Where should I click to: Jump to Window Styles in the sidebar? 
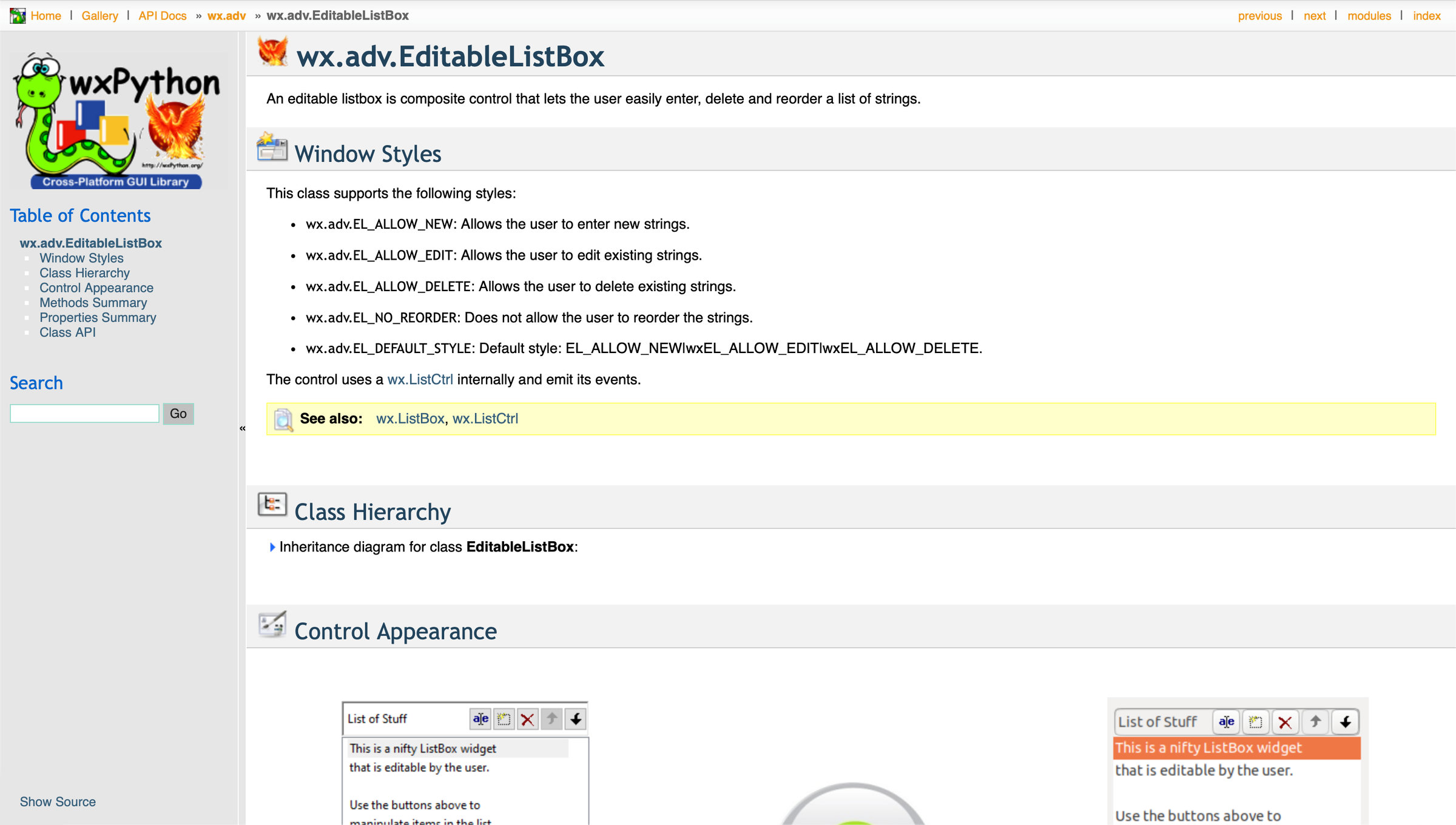(x=81, y=258)
